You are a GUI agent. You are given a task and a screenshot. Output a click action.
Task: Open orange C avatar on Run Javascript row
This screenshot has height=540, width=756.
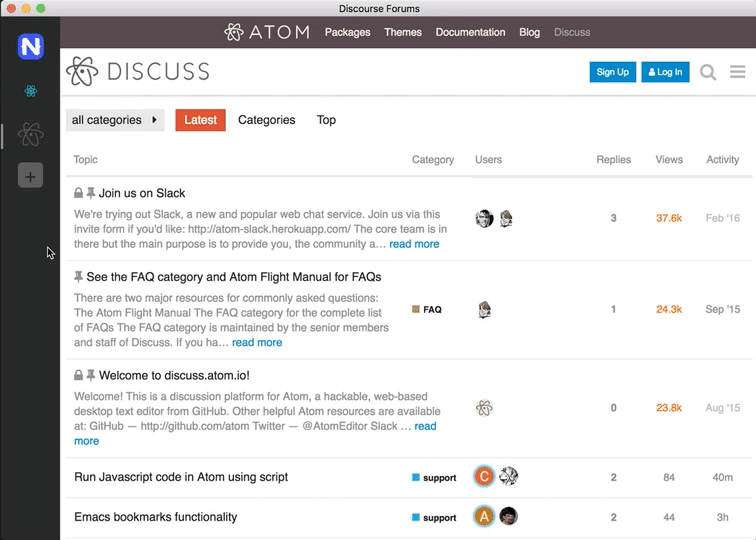[x=484, y=477]
